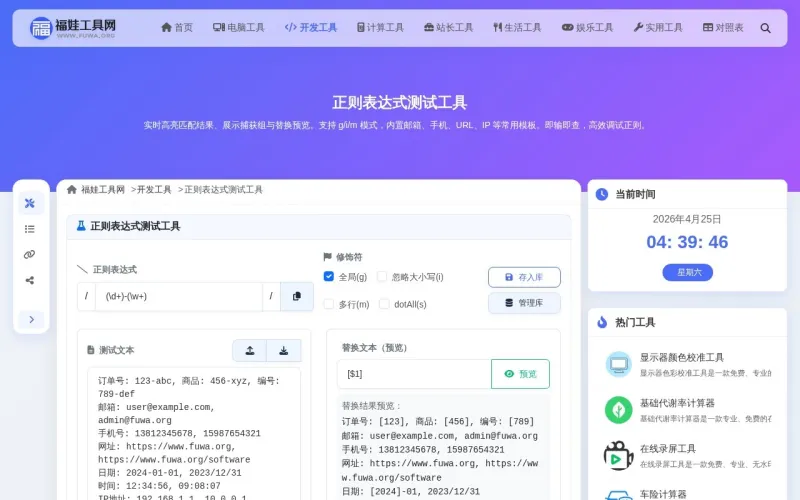Open 在线录屏工具 camera icon
Viewport: 800px width, 500px height.
coord(618,455)
